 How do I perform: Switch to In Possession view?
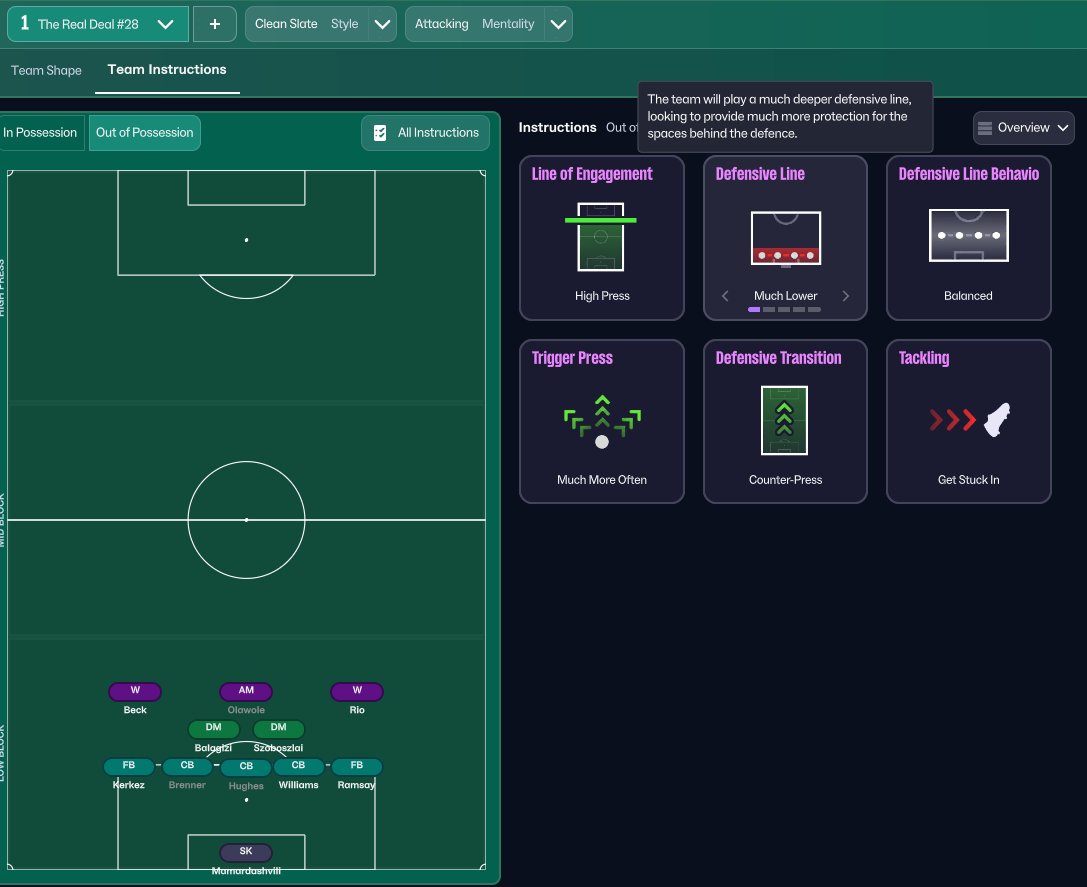pos(40,132)
